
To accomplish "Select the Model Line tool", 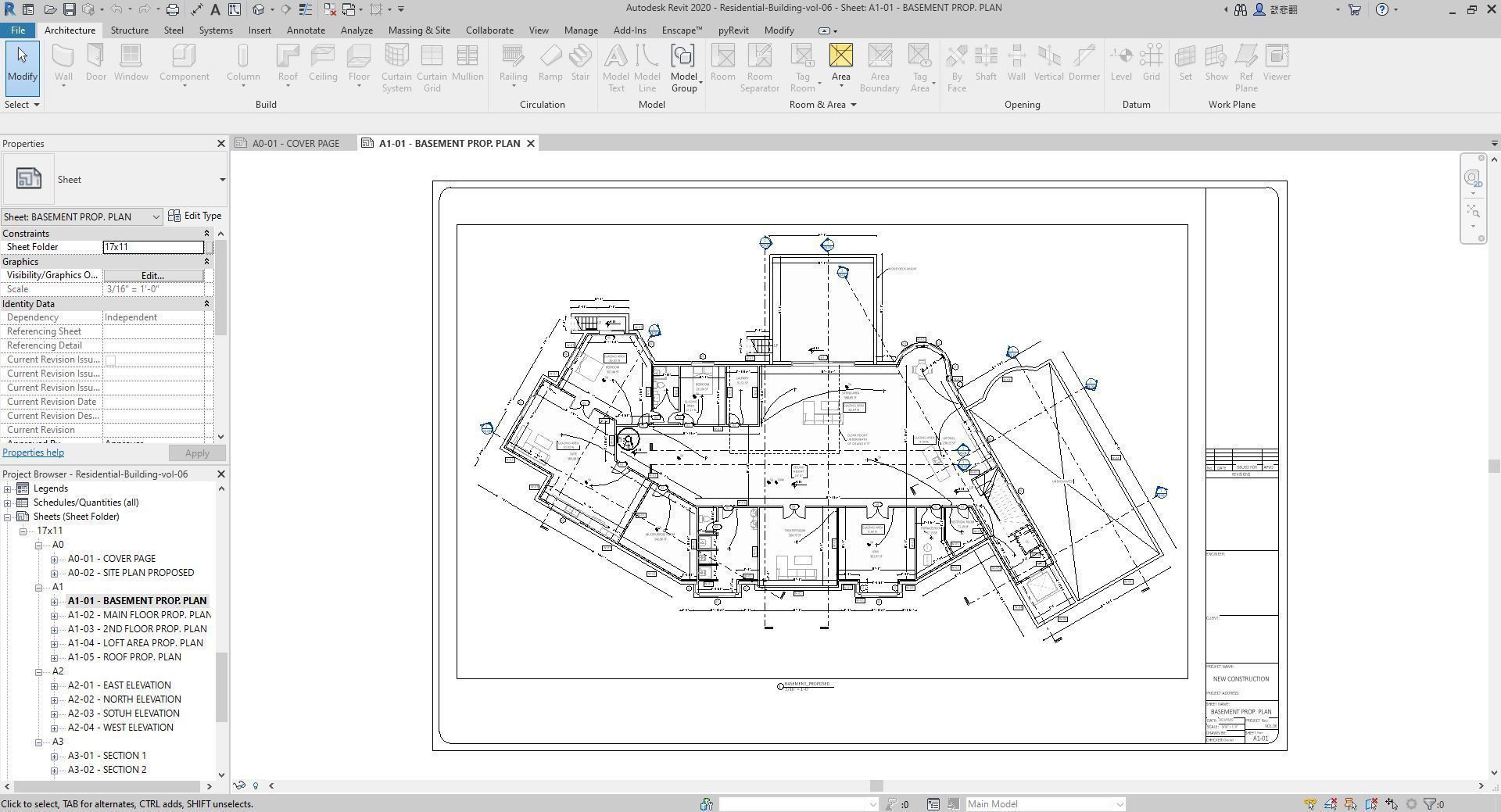I will tap(647, 68).
